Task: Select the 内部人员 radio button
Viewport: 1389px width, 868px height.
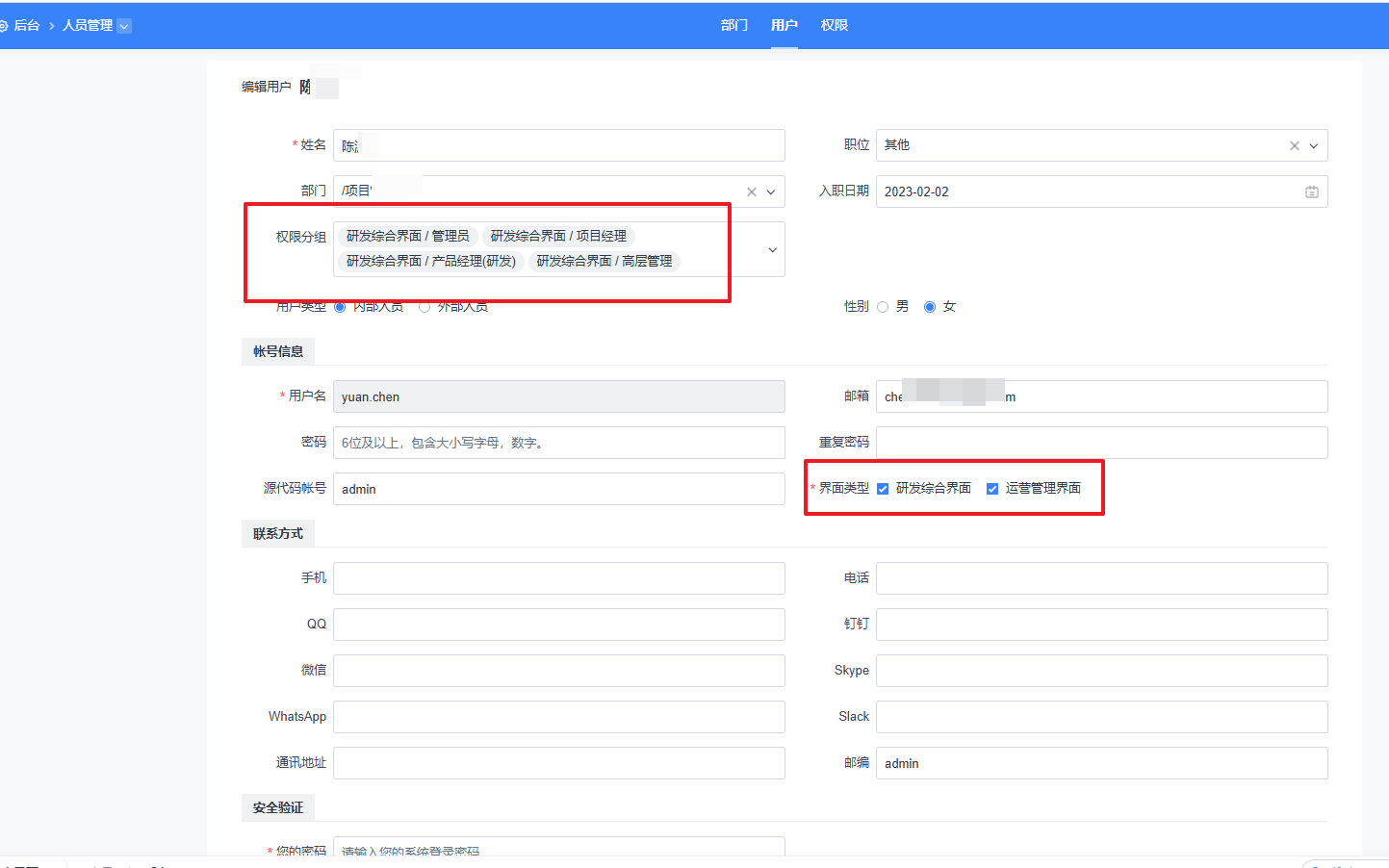Action: 340,307
